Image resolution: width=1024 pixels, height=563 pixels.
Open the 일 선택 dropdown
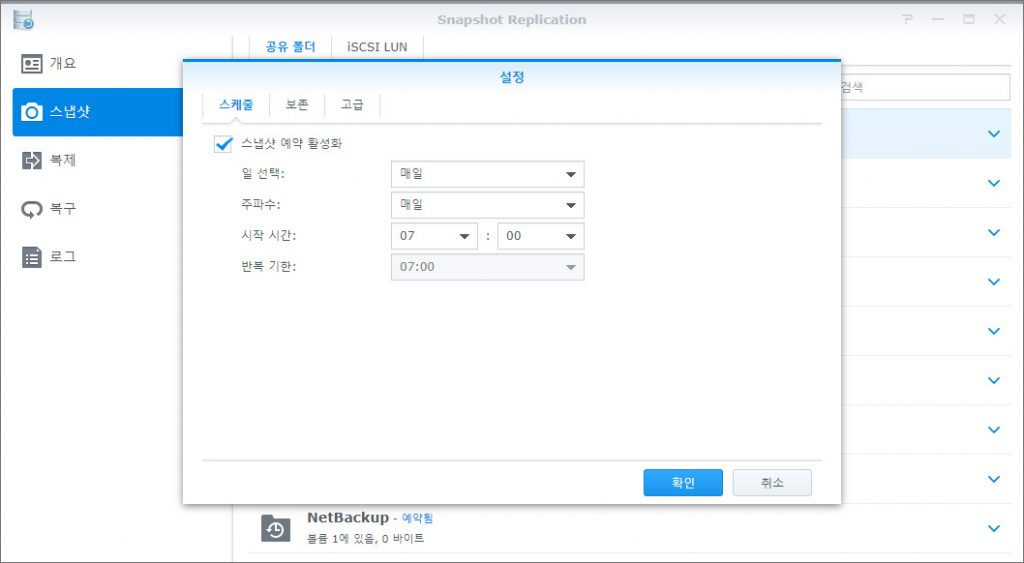tap(487, 174)
